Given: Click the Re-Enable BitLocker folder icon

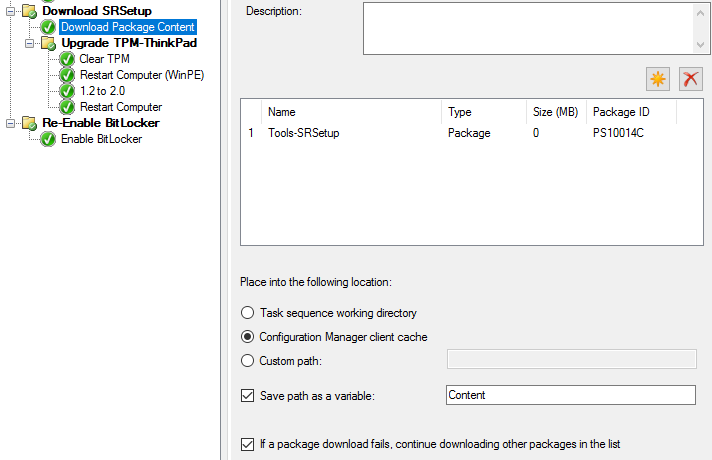Looking at the screenshot, I should pyautogui.click(x=29, y=123).
